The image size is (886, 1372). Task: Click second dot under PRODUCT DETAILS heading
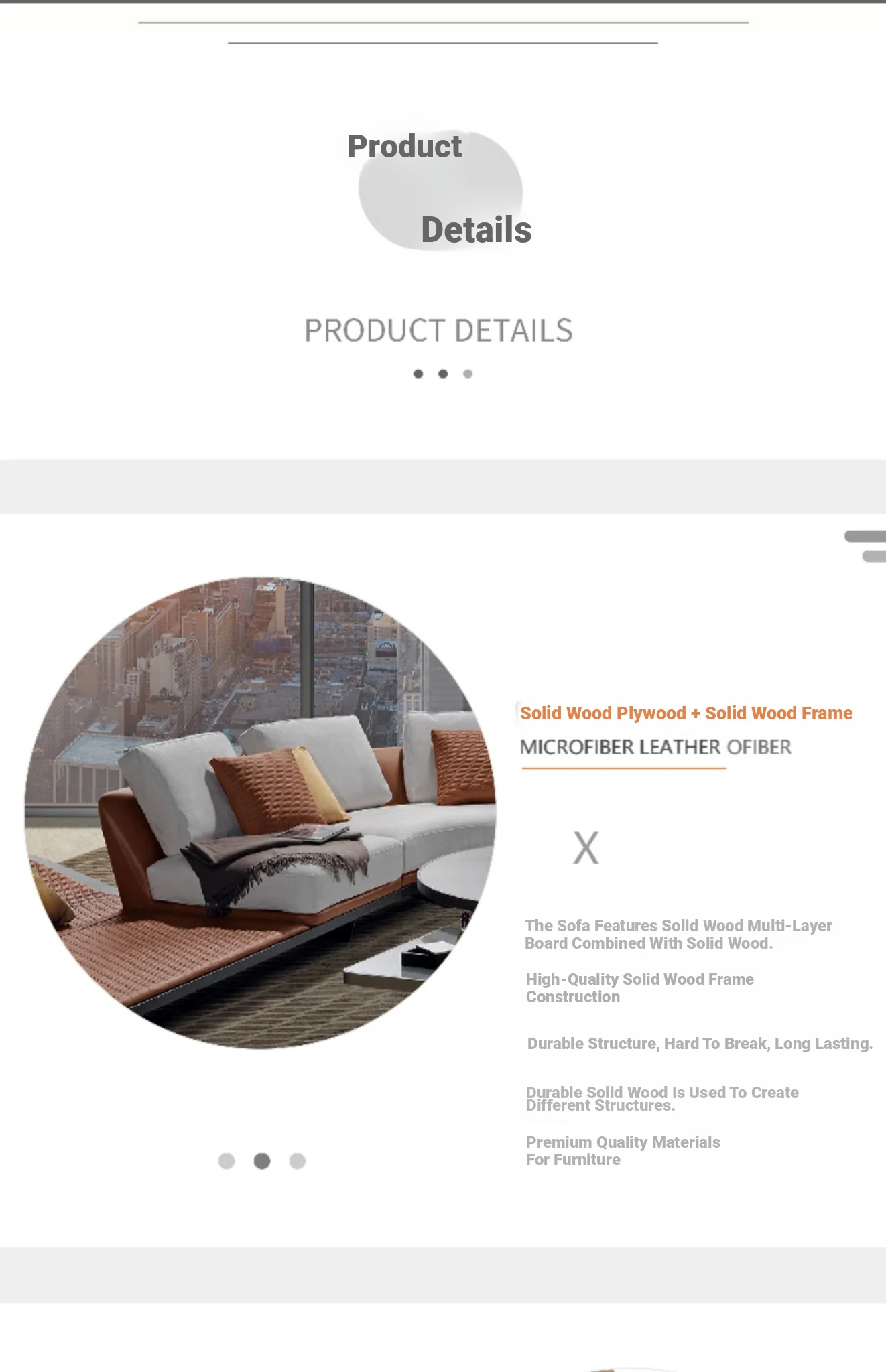click(443, 374)
